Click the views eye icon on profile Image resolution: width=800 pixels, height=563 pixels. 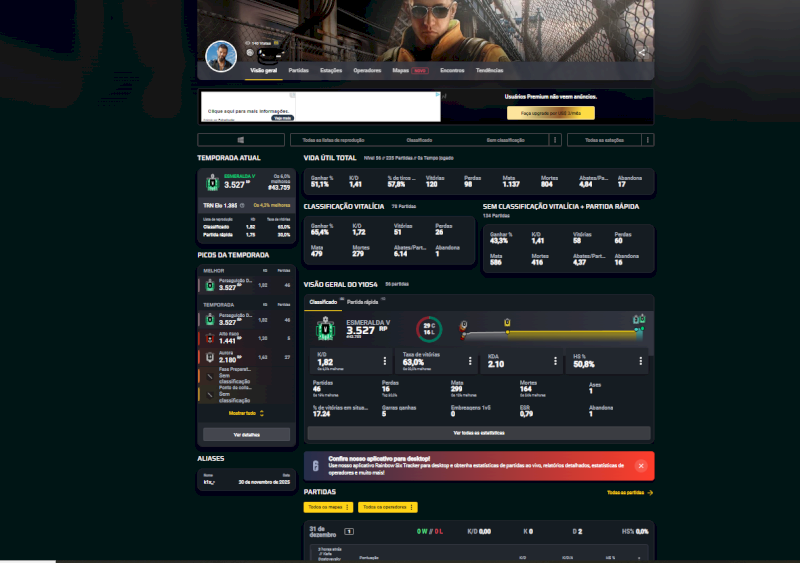point(247,43)
